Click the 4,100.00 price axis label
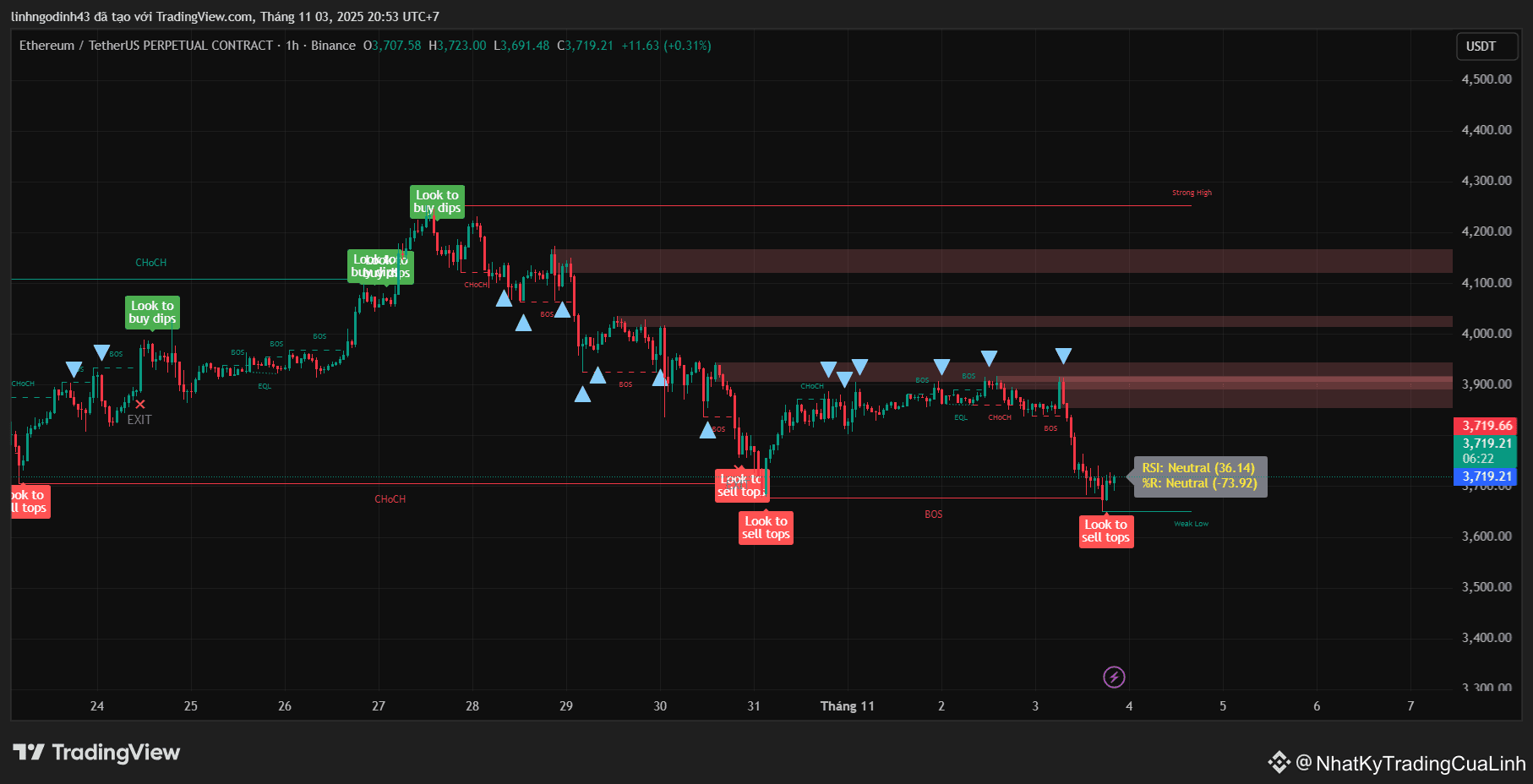Screen dimensions: 1533x784 coord(1487,283)
